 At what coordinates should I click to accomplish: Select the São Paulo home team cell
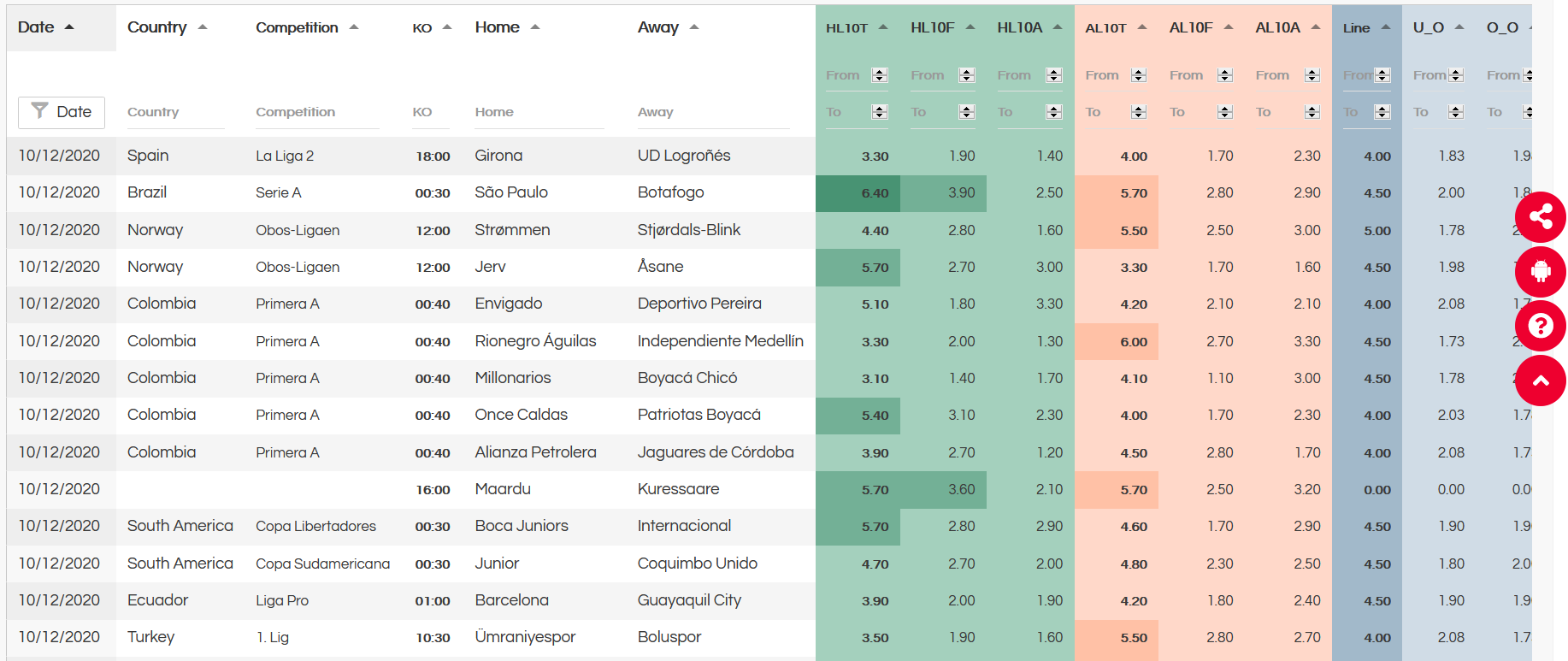click(x=511, y=192)
